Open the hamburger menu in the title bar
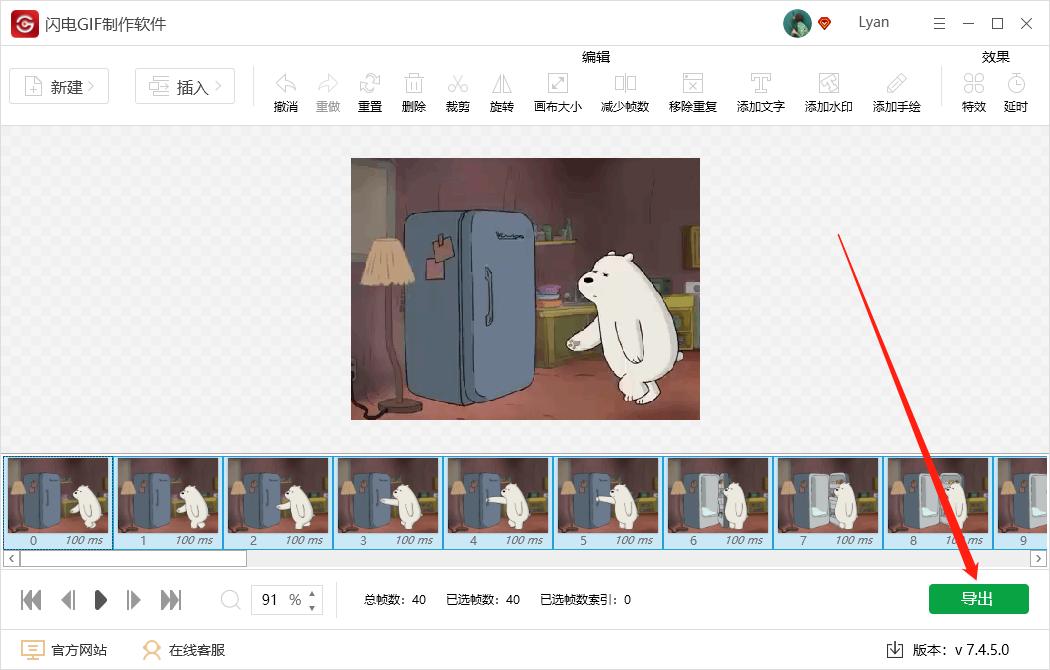Image resolution: width=1050 pixels, height=670 pixels. point(937,22)
